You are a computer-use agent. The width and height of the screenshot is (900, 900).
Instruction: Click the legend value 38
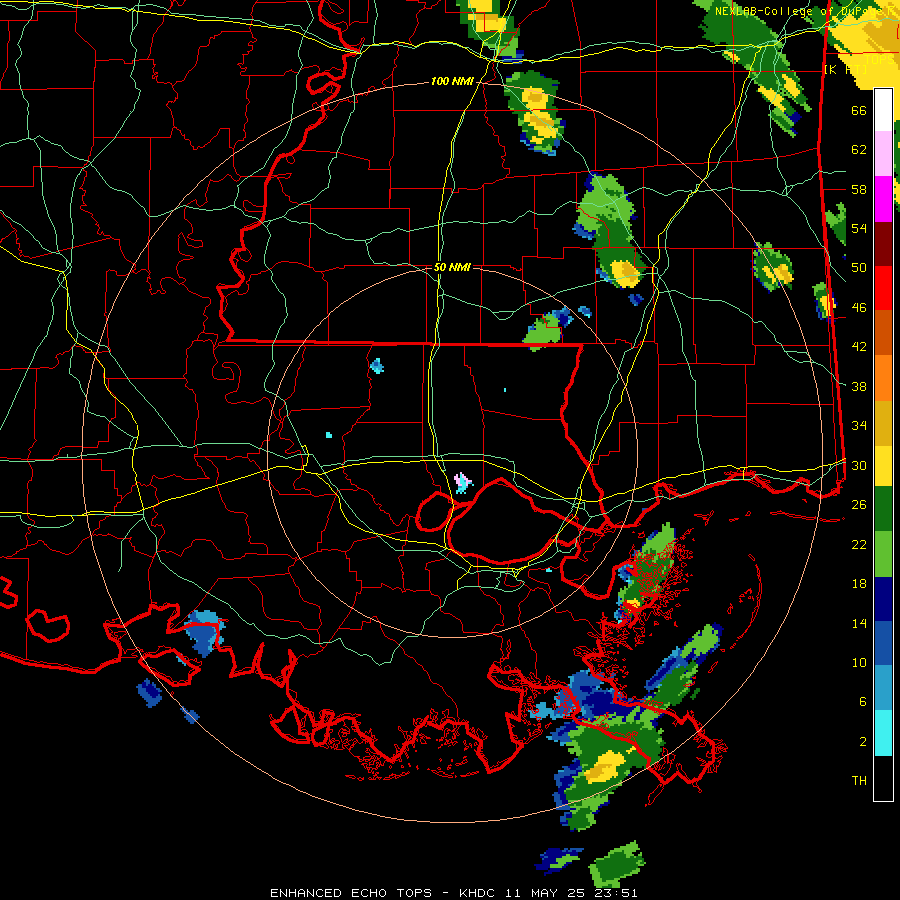[859, 386]
